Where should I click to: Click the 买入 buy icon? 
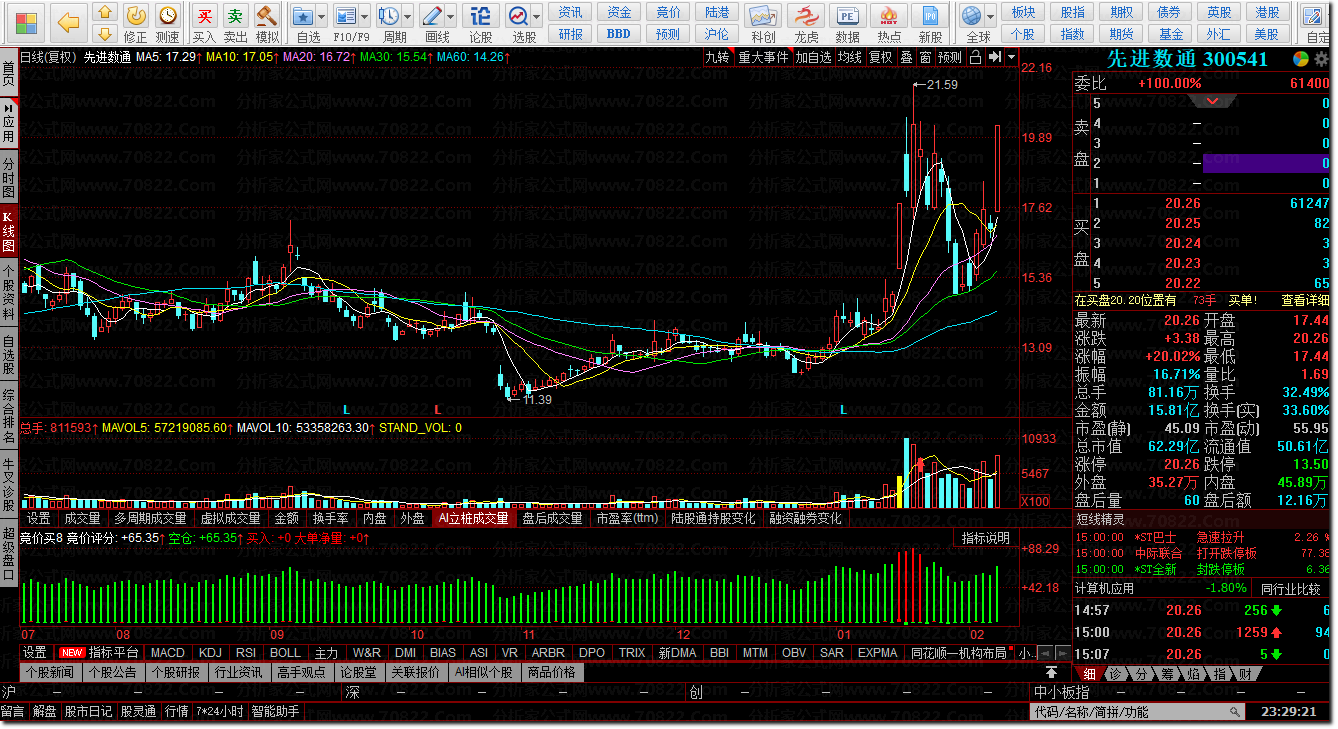[x=204, y=15]
